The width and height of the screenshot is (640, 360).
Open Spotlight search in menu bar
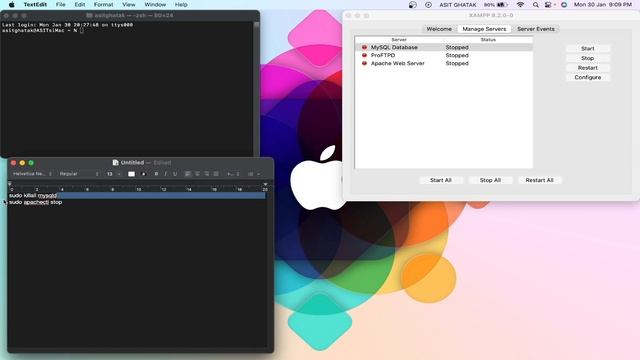click(536, 5)
